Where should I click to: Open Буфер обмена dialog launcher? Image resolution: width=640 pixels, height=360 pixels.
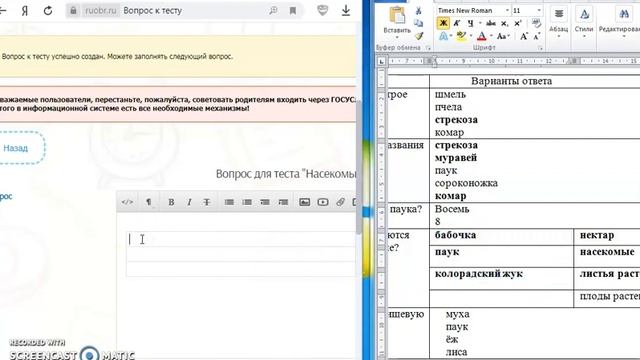pyautogui.click(x=428, y=48)
